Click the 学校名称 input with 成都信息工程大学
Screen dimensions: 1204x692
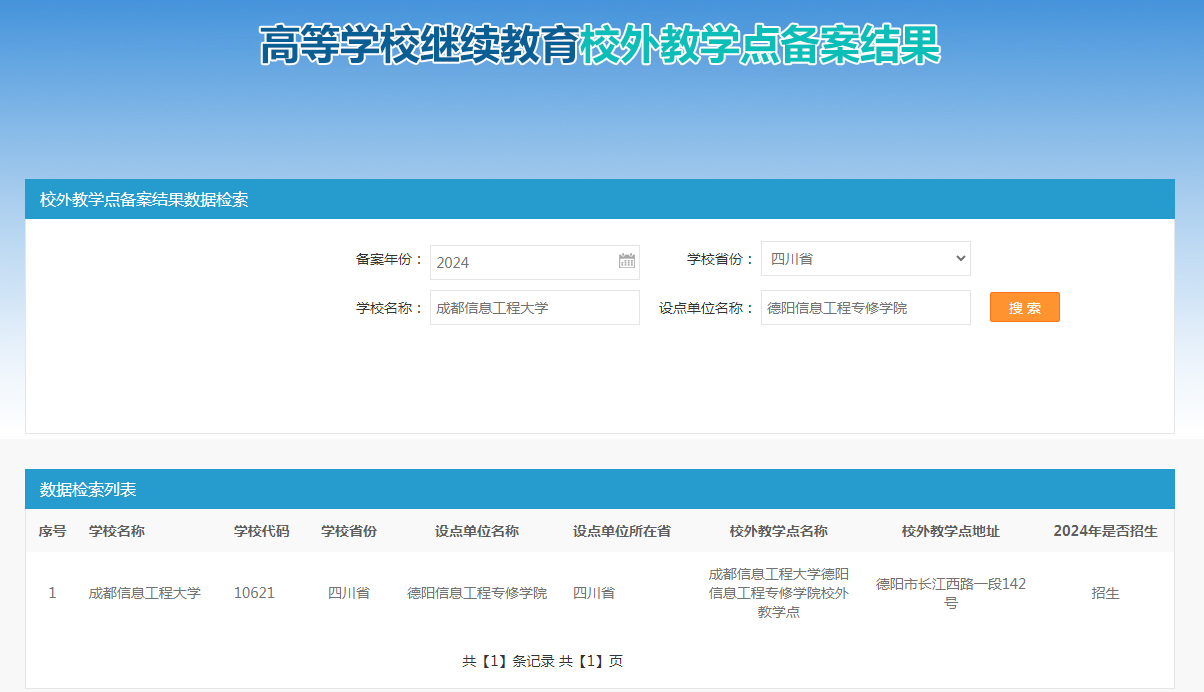[x=534, y=308]
